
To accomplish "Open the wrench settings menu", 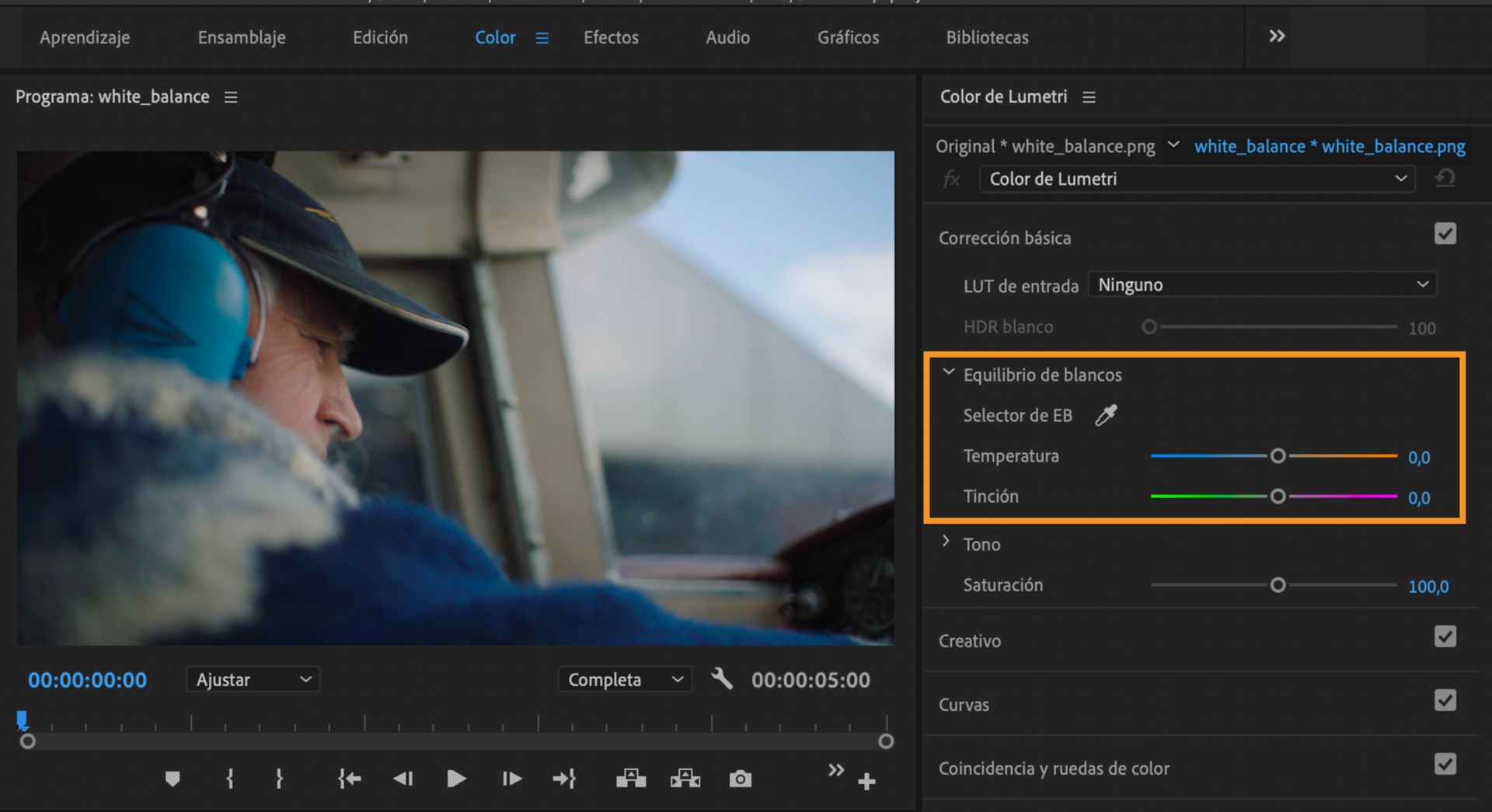I will pyautogui.click(x=722, y=679).
